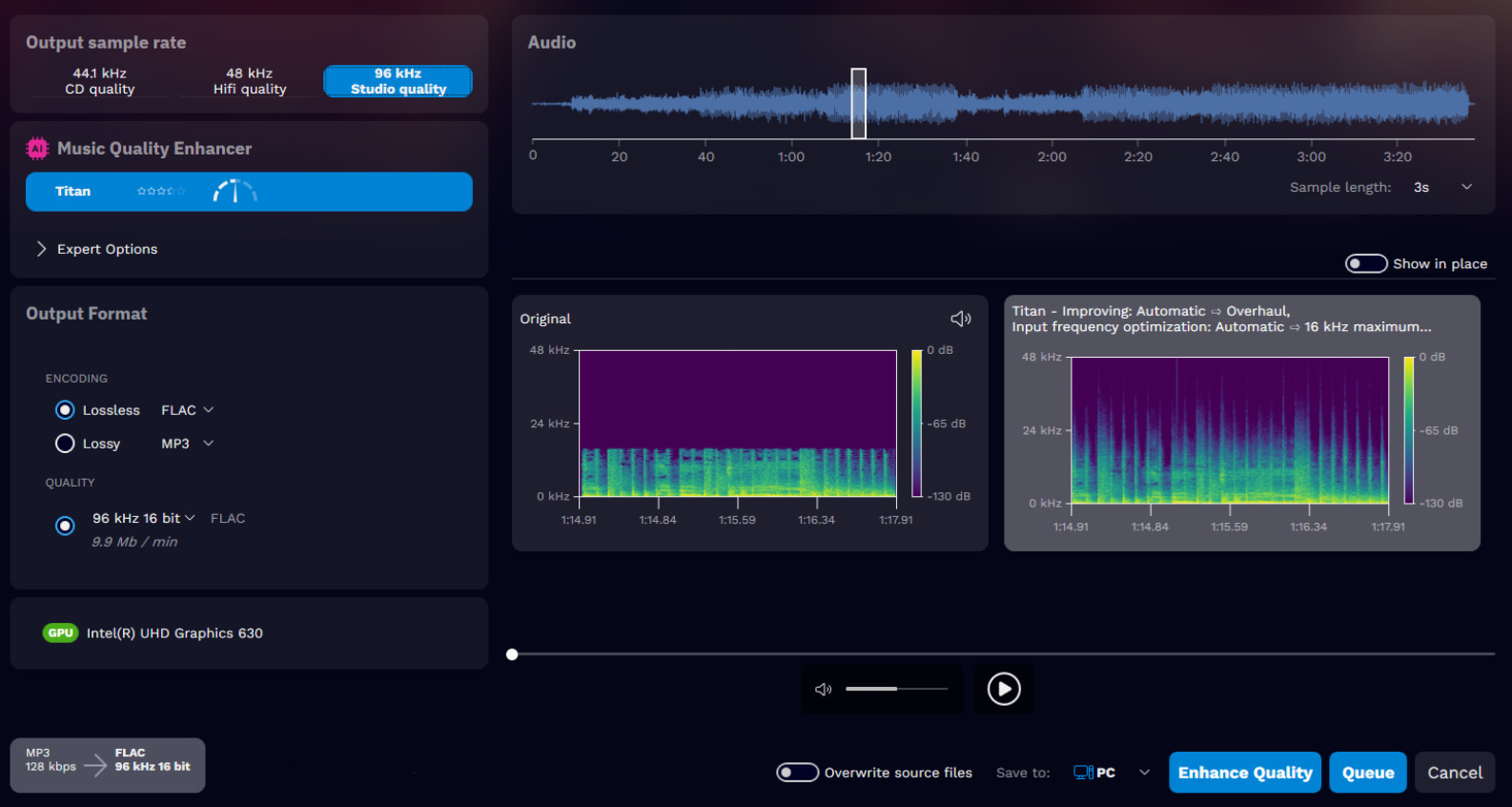The width and height of the screenshot is (1512, 807).
Task: Toggle Overwrite source files switch
Action: [797, 773]
